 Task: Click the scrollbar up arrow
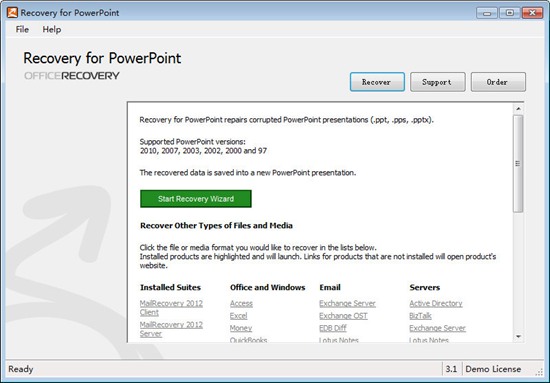[518, 109]
